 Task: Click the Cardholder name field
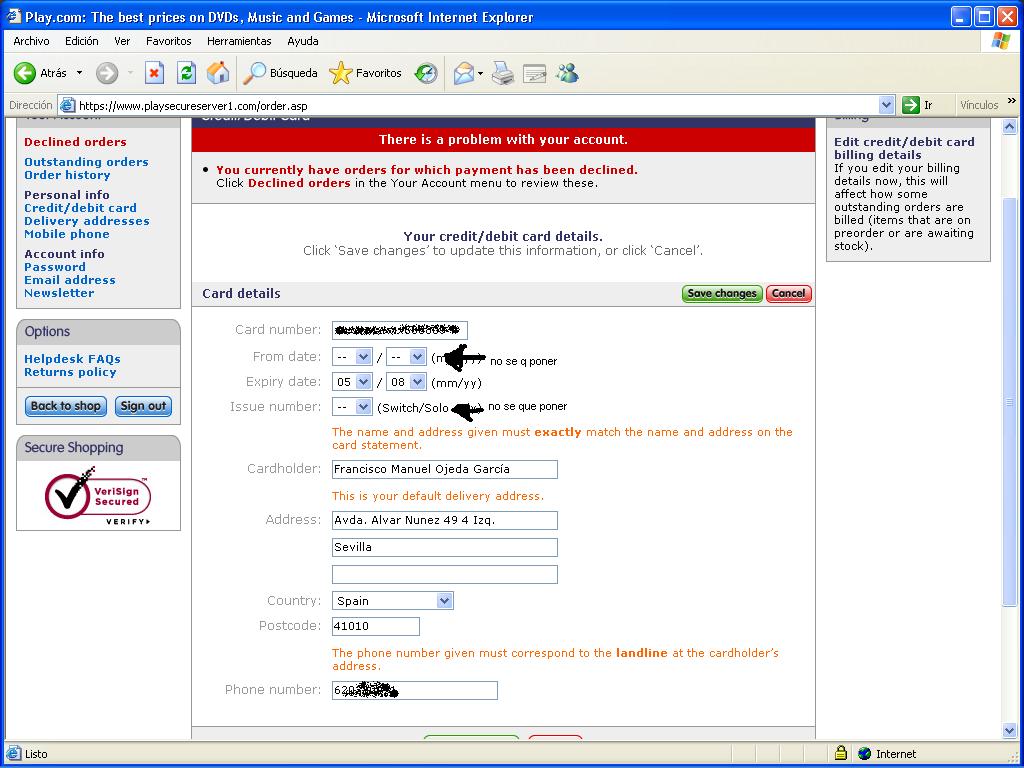(445, 470)
